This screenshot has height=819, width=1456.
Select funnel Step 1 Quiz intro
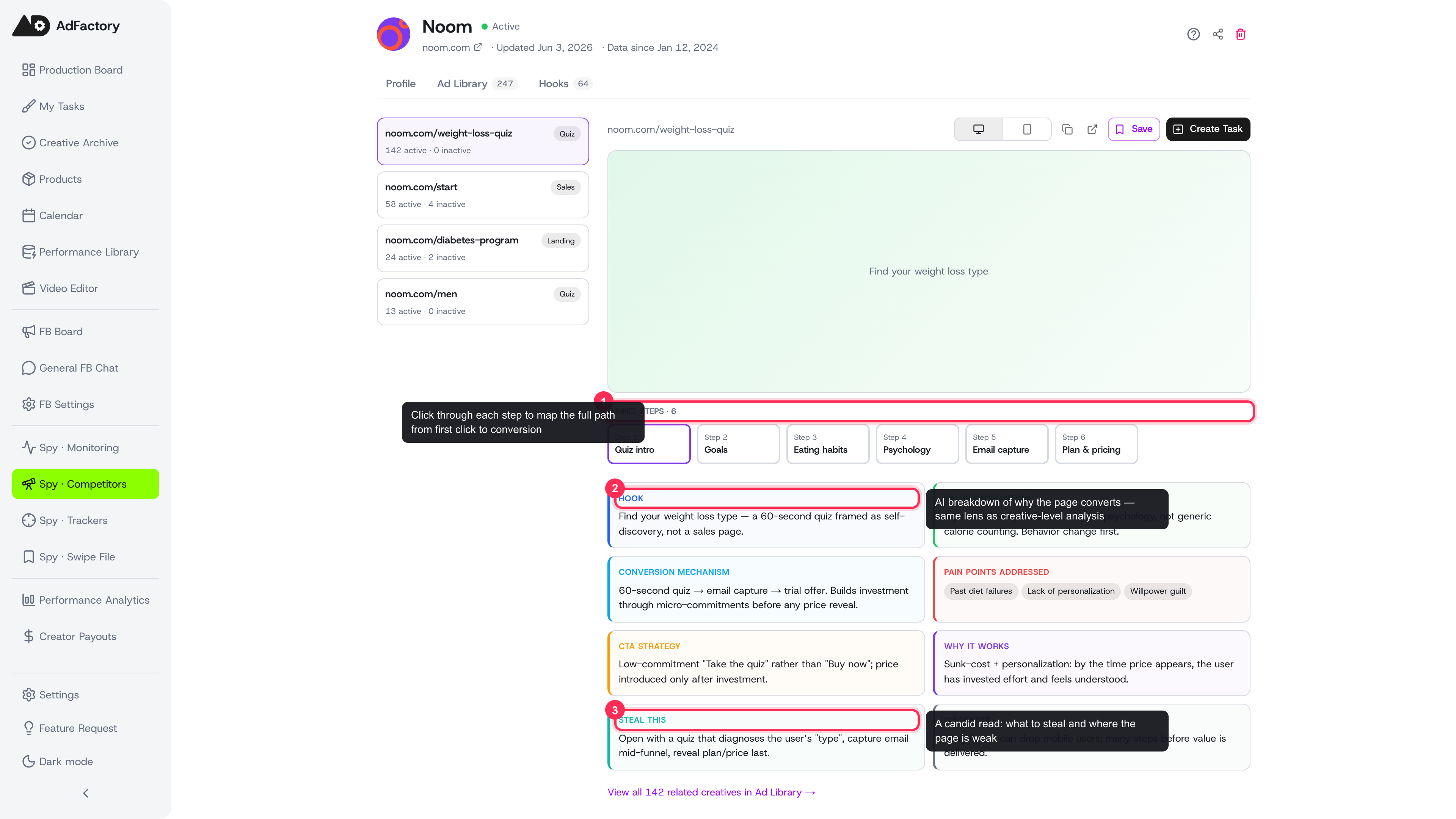point(649,444)
